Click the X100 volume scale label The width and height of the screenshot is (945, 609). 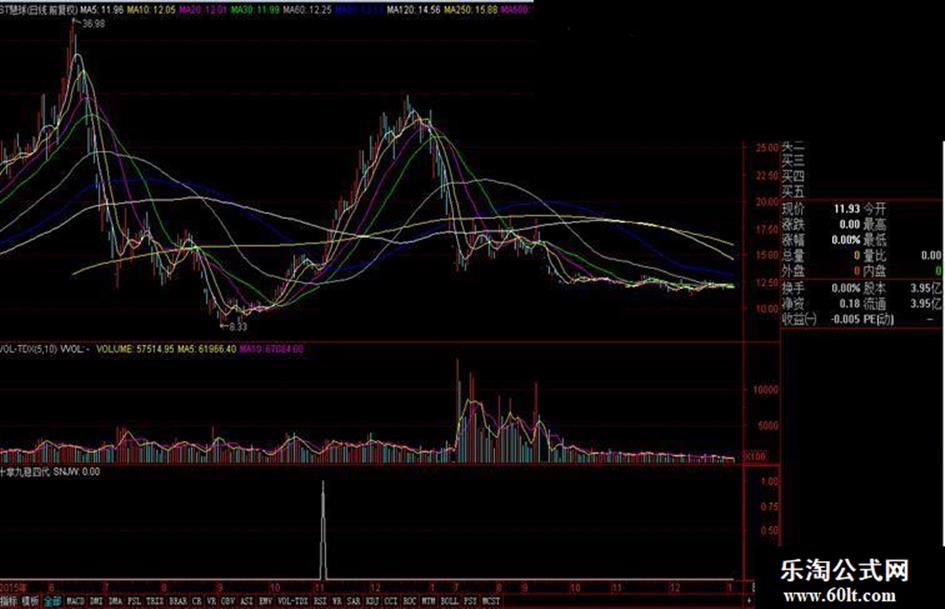[x=756, y=456]
